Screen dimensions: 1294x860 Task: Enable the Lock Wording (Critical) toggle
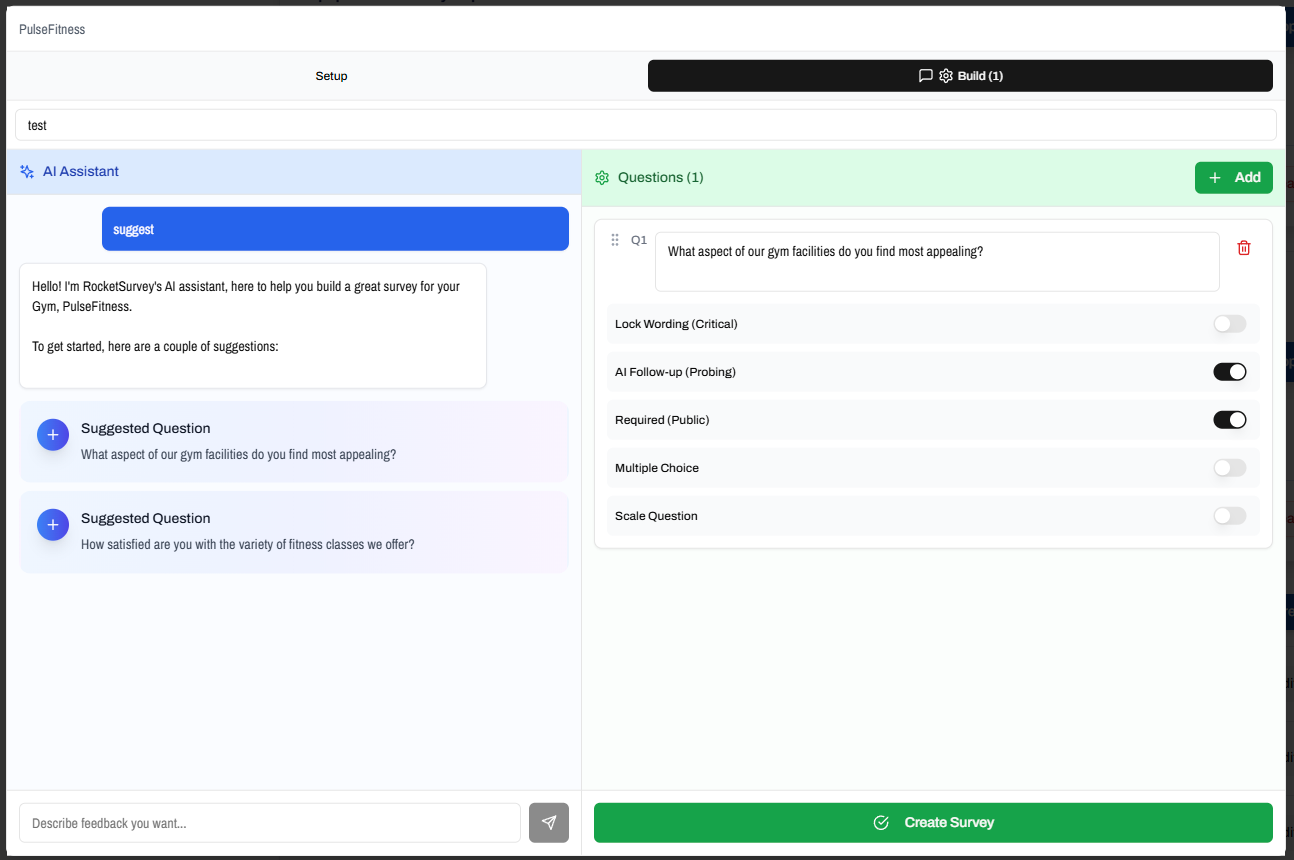[1229, 323]
